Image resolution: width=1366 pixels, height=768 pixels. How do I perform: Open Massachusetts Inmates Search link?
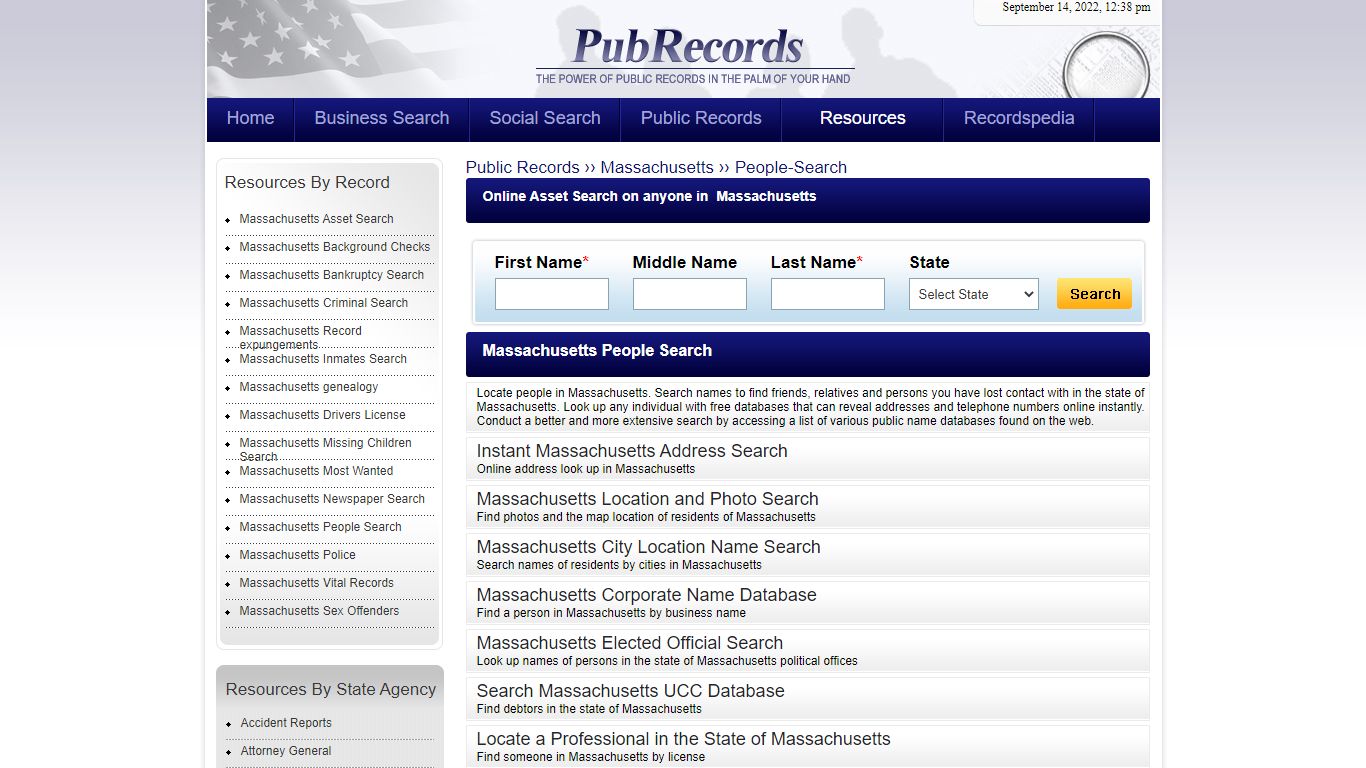click(x=323, y=359)
